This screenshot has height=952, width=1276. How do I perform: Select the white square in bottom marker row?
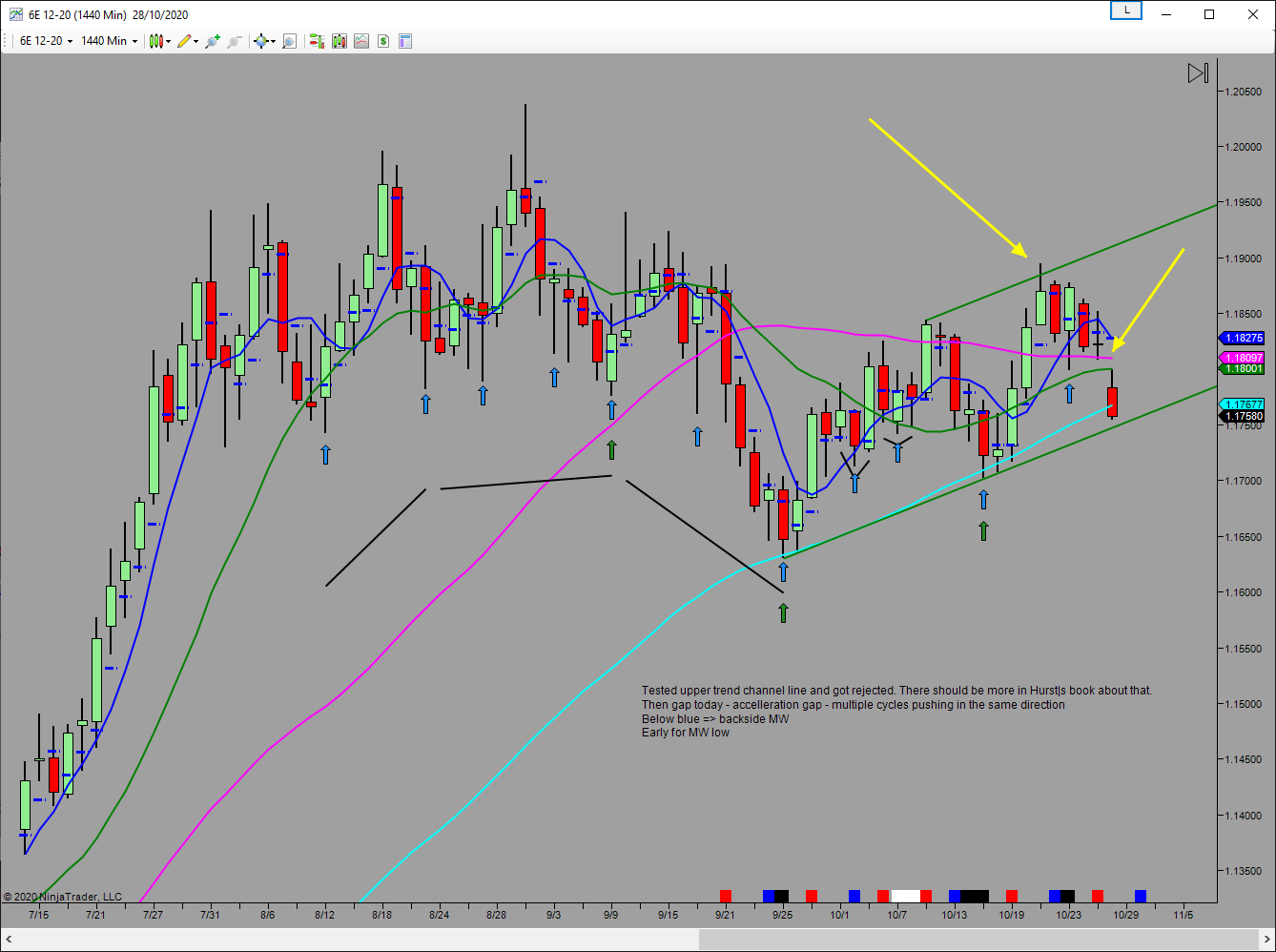pyautogui.click(x=905, y=896)
